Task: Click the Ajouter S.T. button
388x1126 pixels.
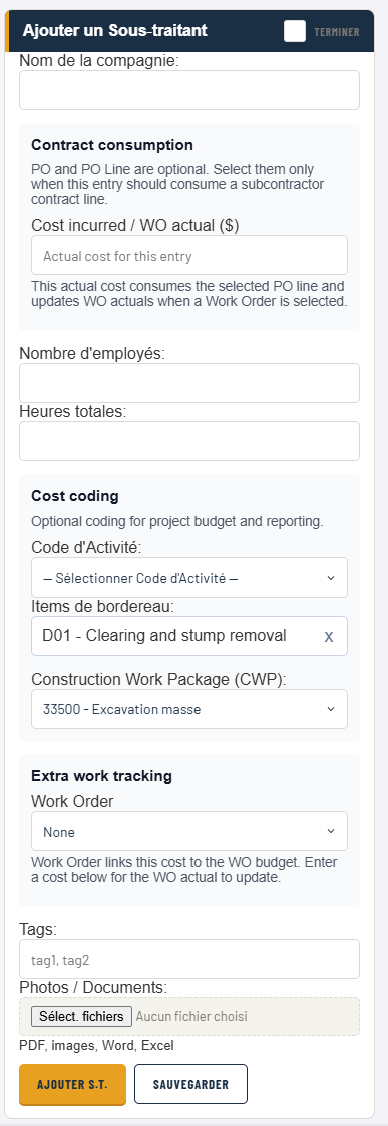Action: coord(73,1084)
